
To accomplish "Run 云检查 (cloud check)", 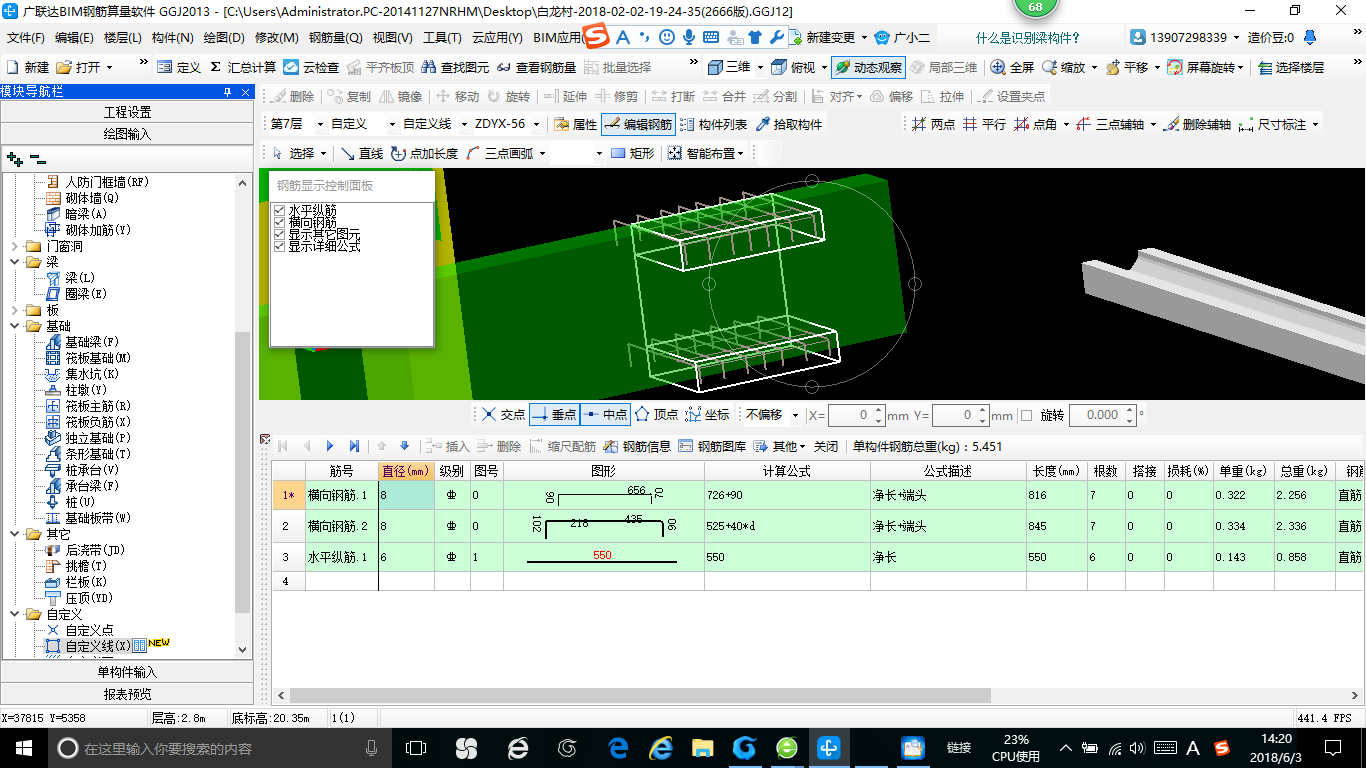I will [311, 67].
